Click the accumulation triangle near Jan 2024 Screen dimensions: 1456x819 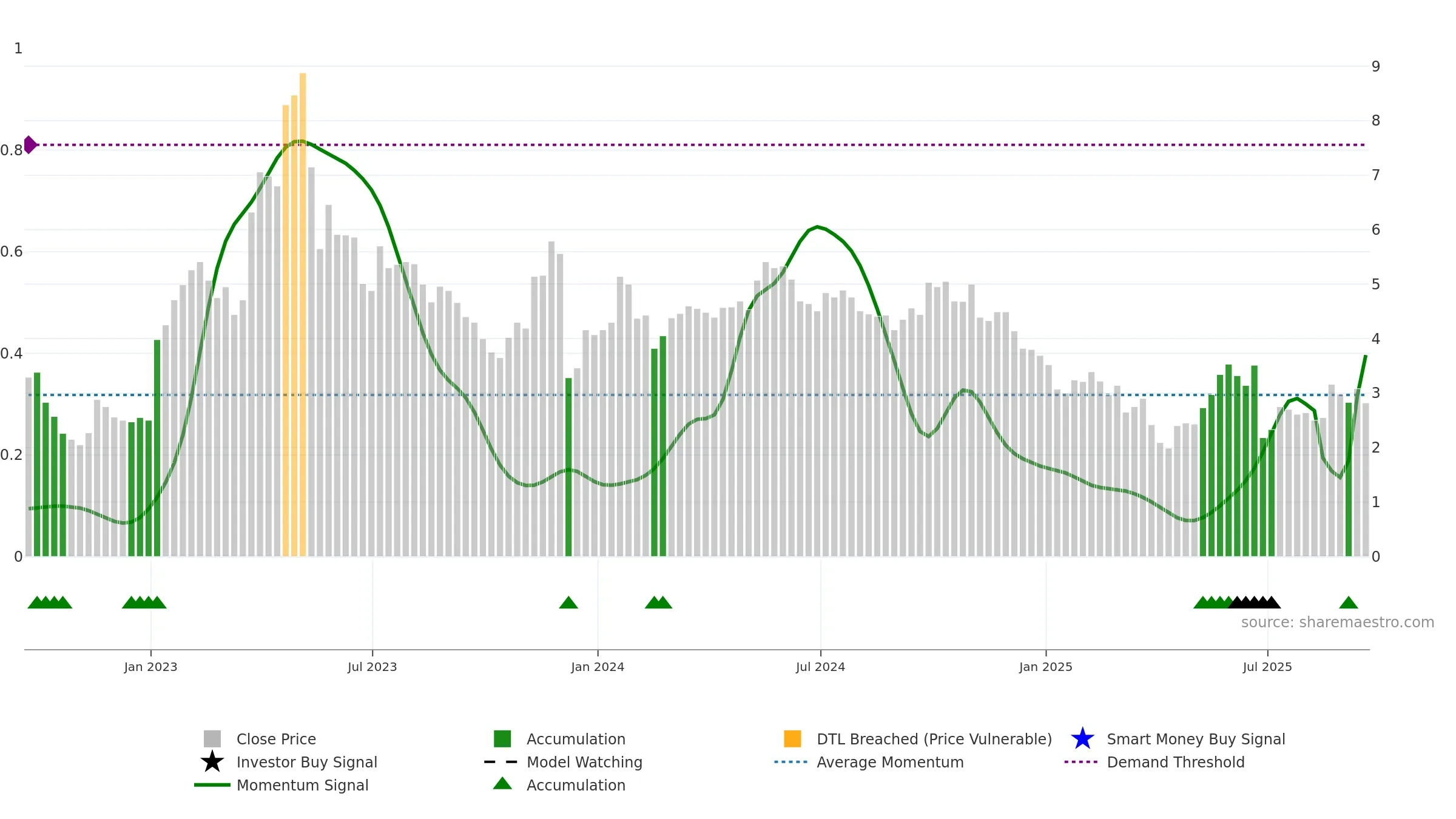coord(568,602)
